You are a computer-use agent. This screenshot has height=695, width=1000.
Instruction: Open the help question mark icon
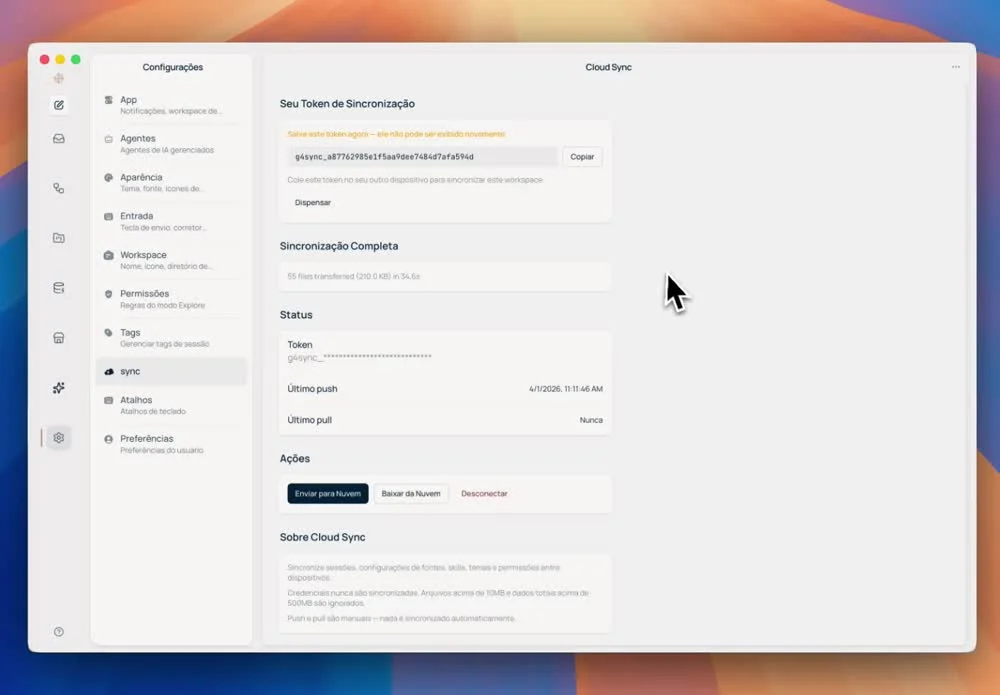59,632
